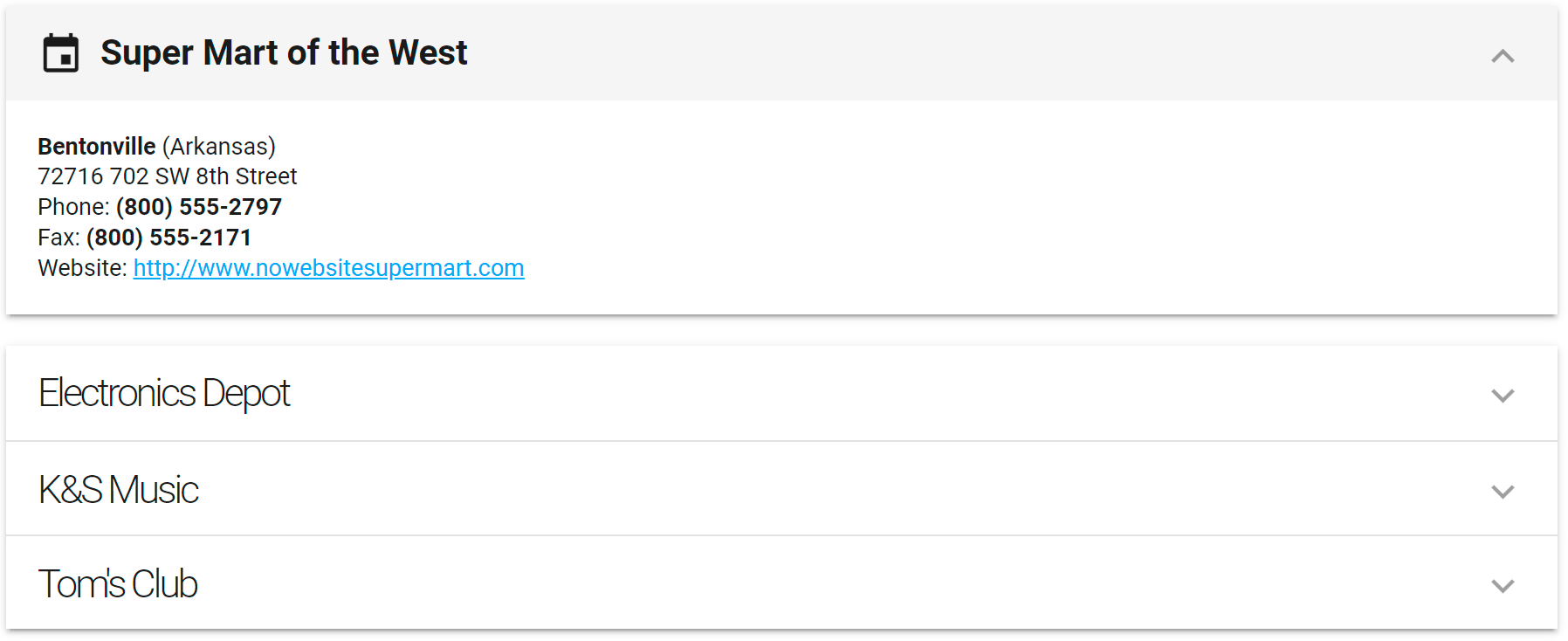Click the upward chevron on Super Mart header

pos(1503,56)
